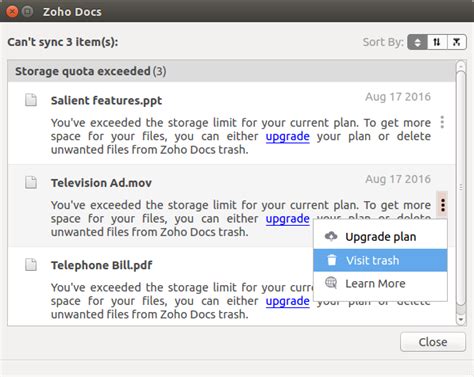Click file icon of Telephone Bill.pdf
Image resolution: width=474 pixels, height=377 pixels.
[x=31, y=265]
